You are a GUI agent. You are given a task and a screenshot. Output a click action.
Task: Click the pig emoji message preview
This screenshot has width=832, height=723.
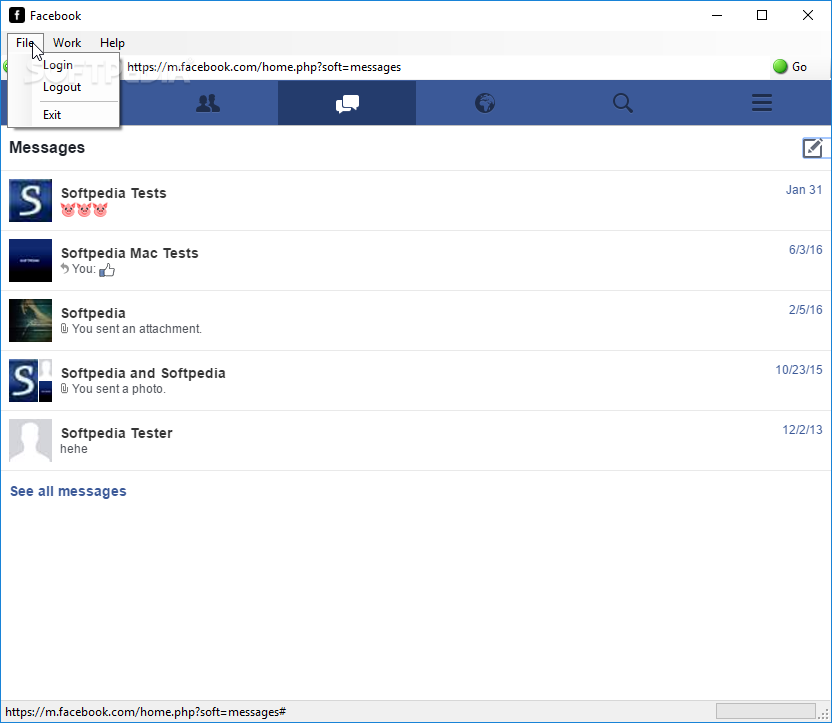click(84, 210)
